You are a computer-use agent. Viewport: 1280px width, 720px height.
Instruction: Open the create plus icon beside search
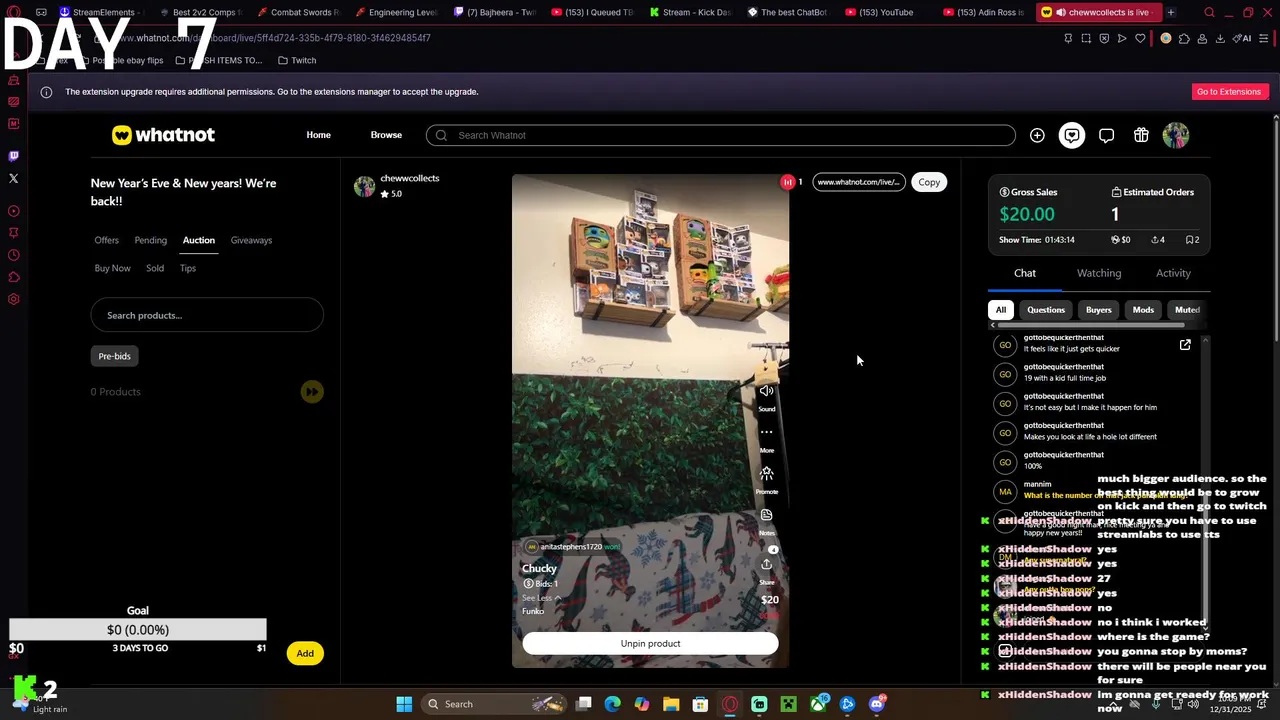(1037, 135)
